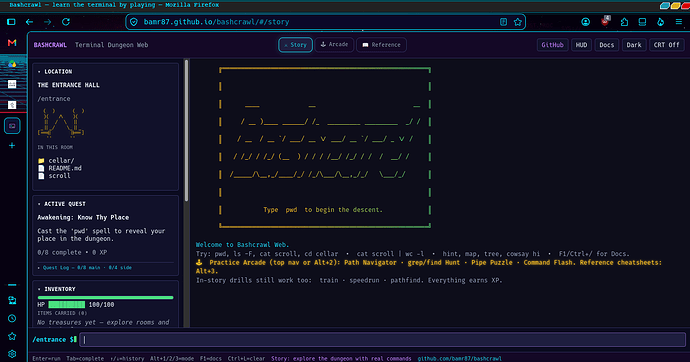Toggle the CRT Off button

[666, 45]
